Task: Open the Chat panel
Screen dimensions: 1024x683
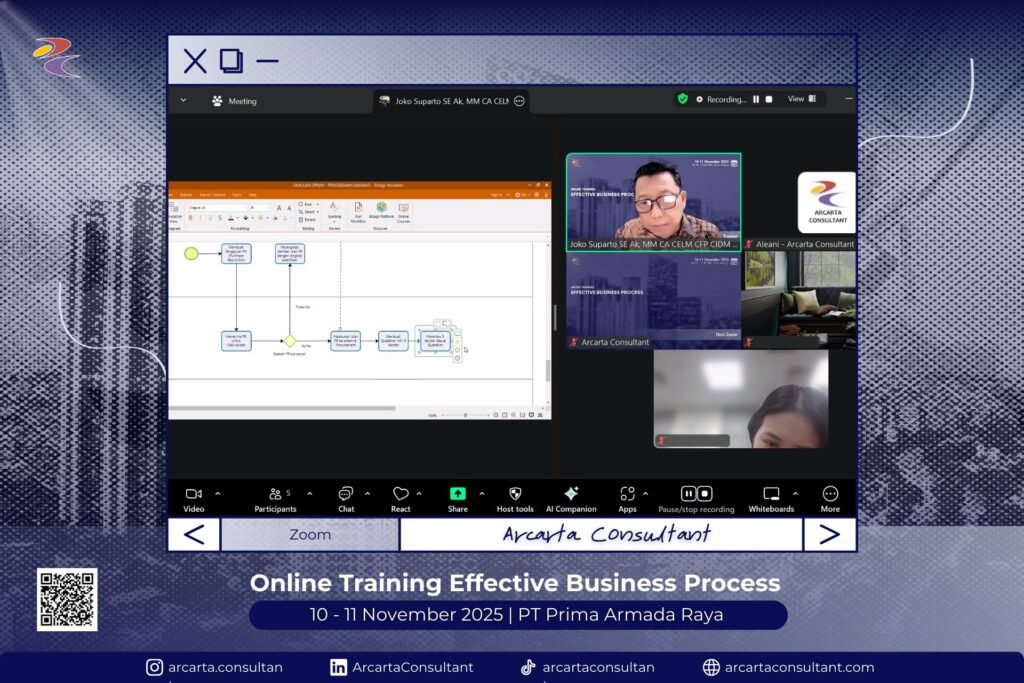Action: click(345, 494)
